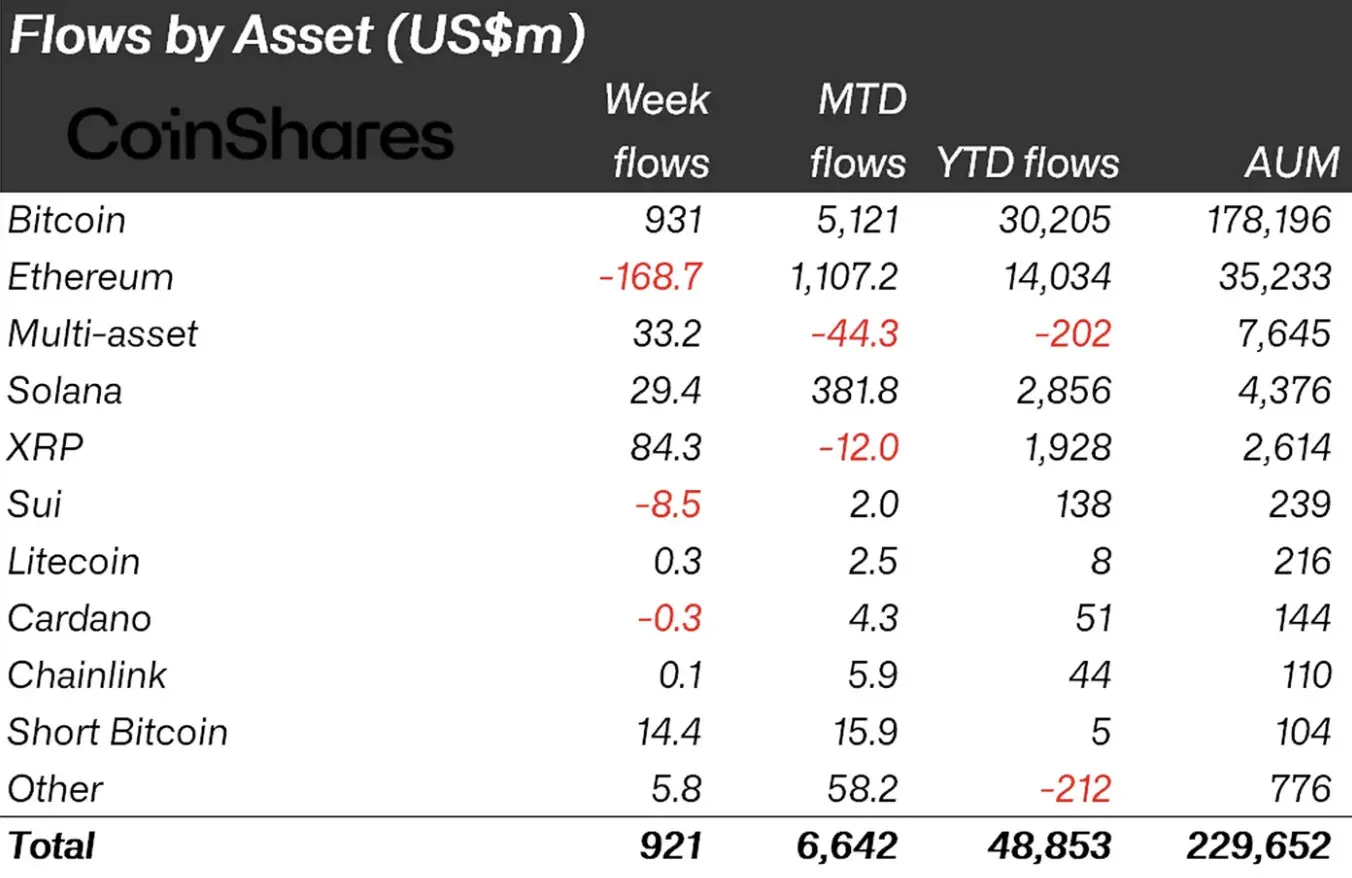Click the Solana row label
The height and width of the screenshot is (878, 1352).
coord(65,390)
